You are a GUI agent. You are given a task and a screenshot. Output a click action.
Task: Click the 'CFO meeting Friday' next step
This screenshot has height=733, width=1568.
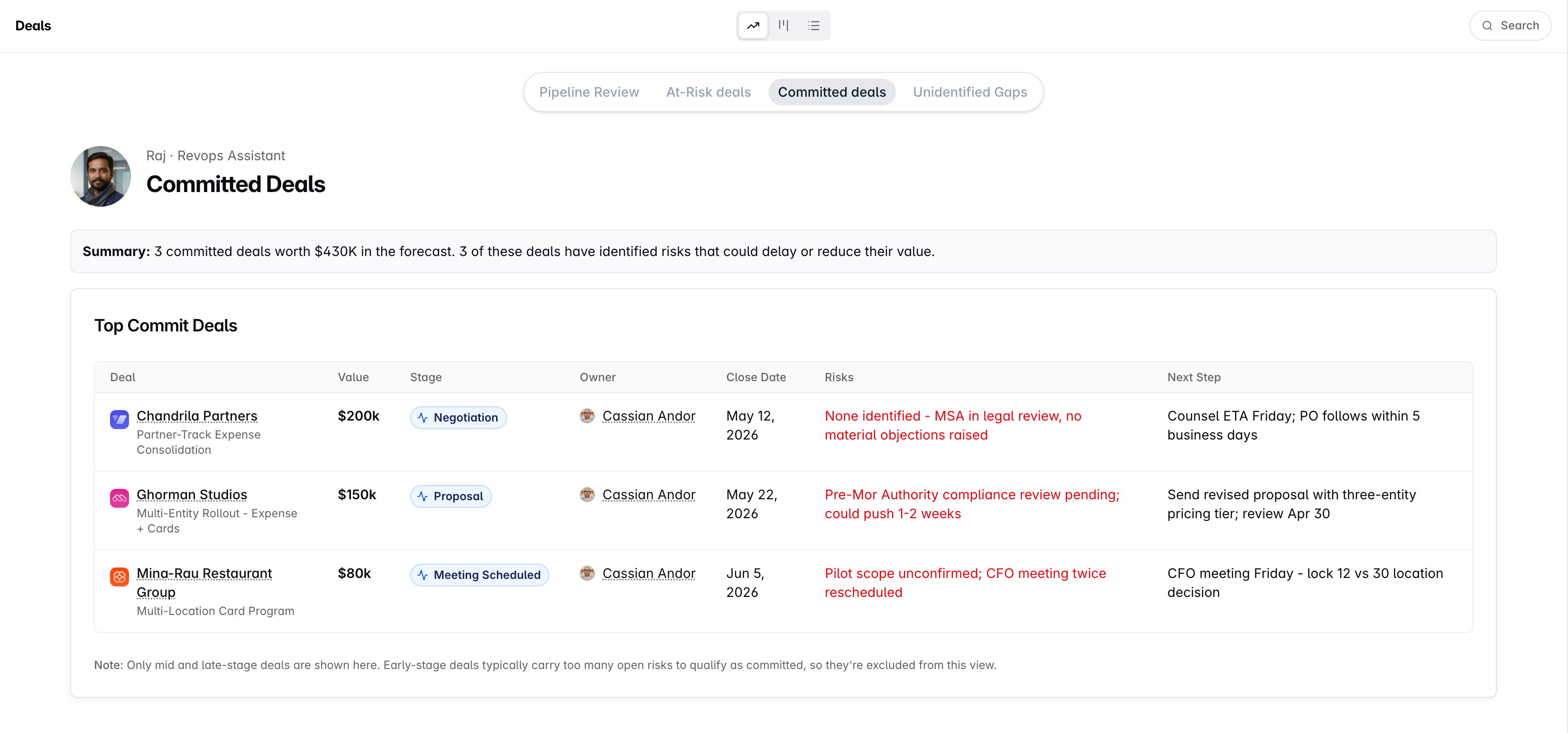click(x=1304, y=582)
